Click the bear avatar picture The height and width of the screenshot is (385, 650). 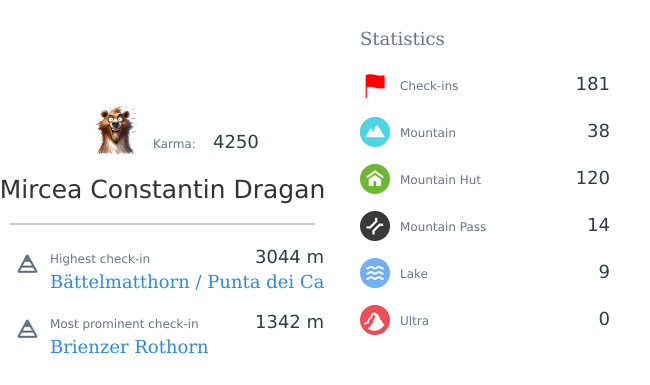pyautogui.click(x=116, y=131)
